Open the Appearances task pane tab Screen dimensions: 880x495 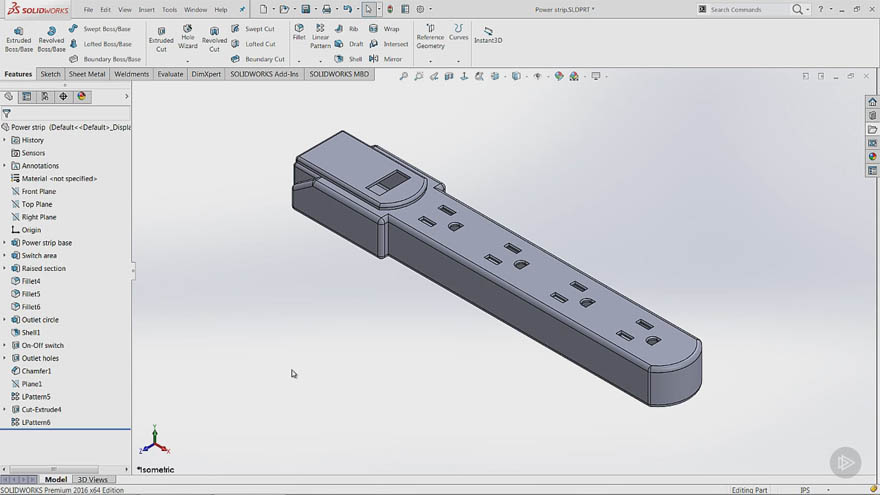872,157
